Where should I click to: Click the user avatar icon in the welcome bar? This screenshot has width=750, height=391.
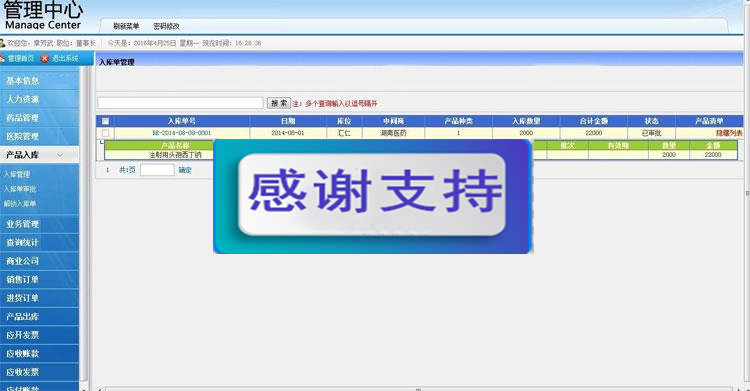2,43
